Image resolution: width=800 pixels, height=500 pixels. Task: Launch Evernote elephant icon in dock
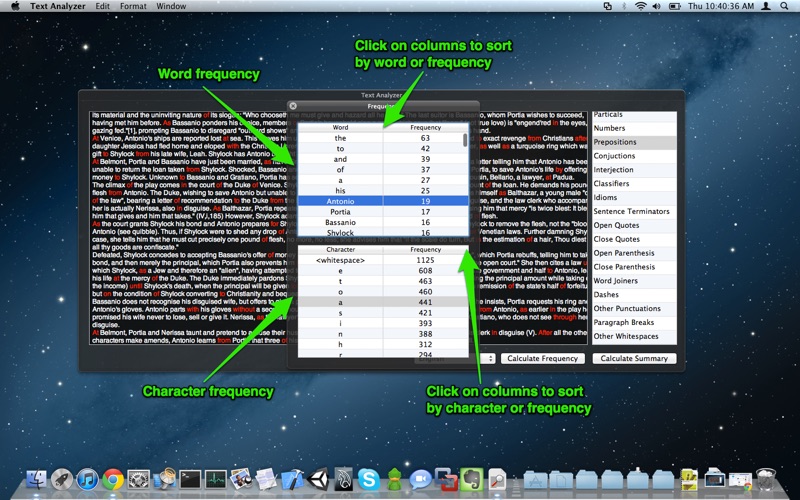(x=471, y=480)
